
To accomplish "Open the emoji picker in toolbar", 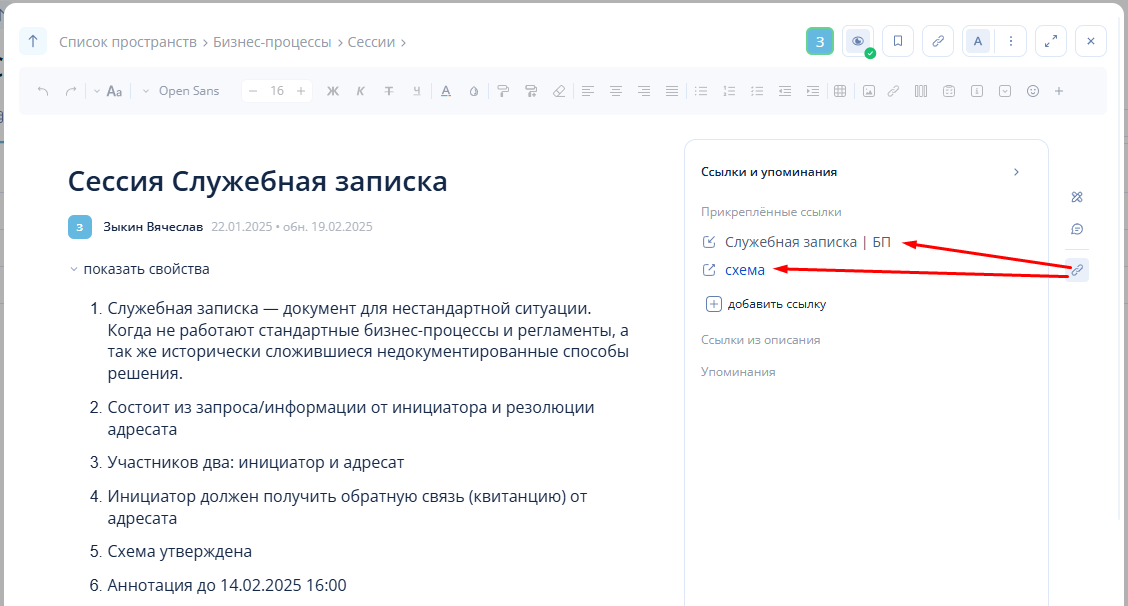I will pyautogui.click(x=1033, y=91).
